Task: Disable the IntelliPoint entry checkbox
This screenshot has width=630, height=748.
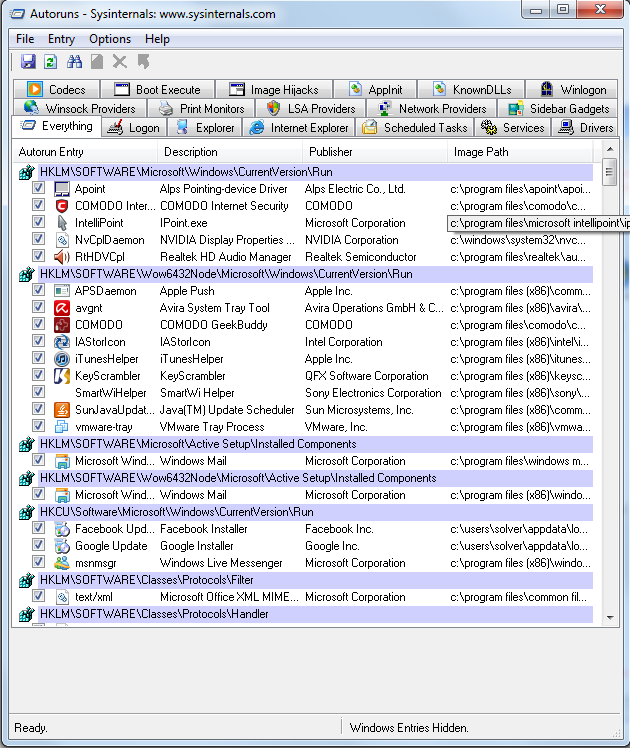Action: [38, 222]
